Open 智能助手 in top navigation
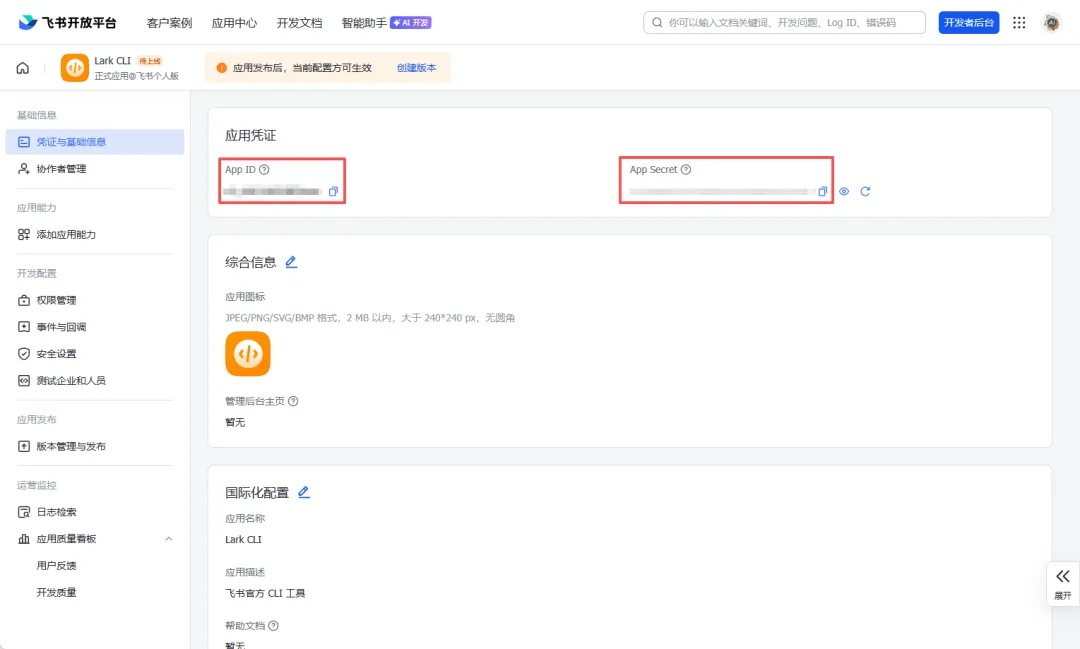 364,23
